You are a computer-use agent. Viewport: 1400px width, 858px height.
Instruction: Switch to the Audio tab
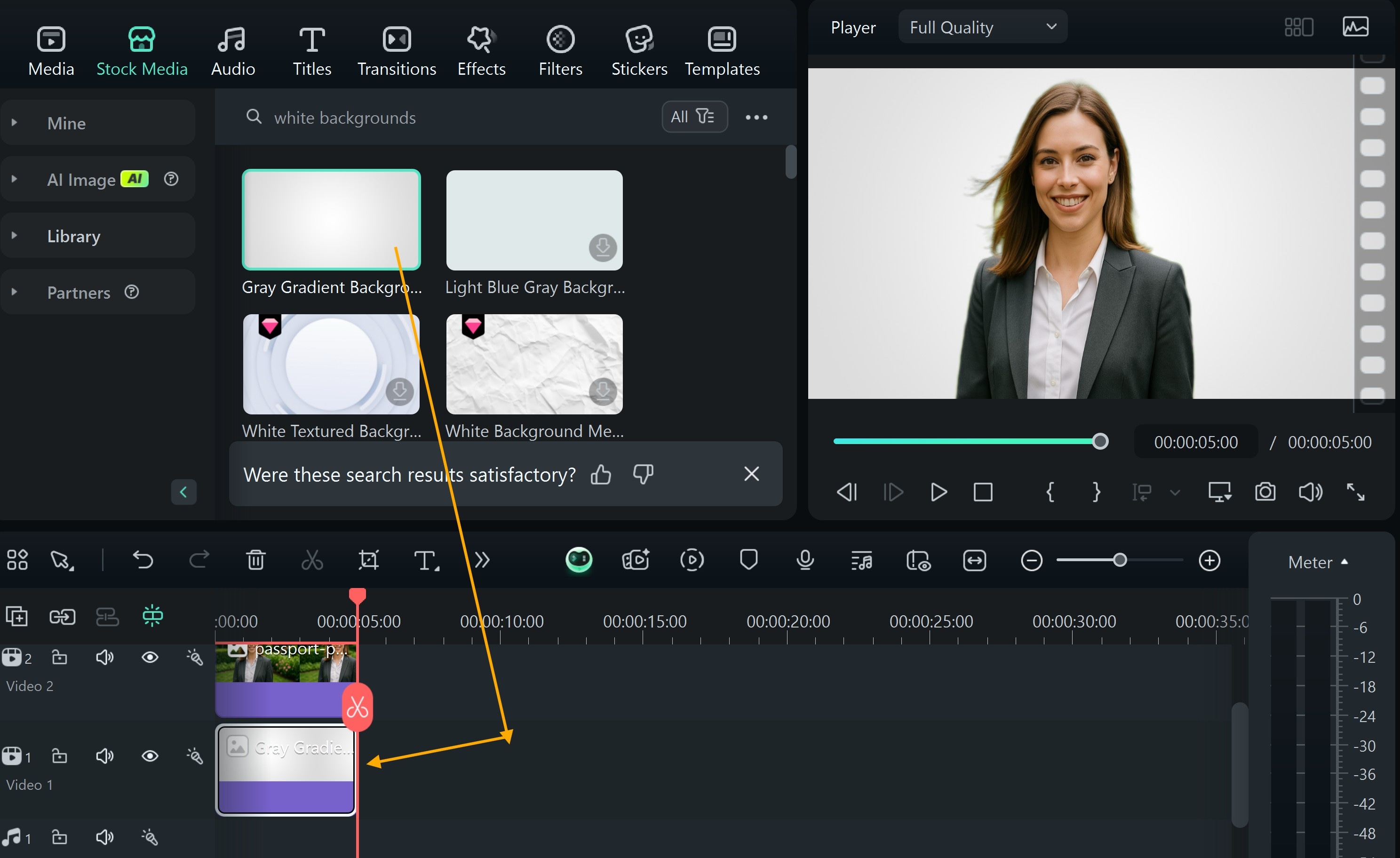233,51
